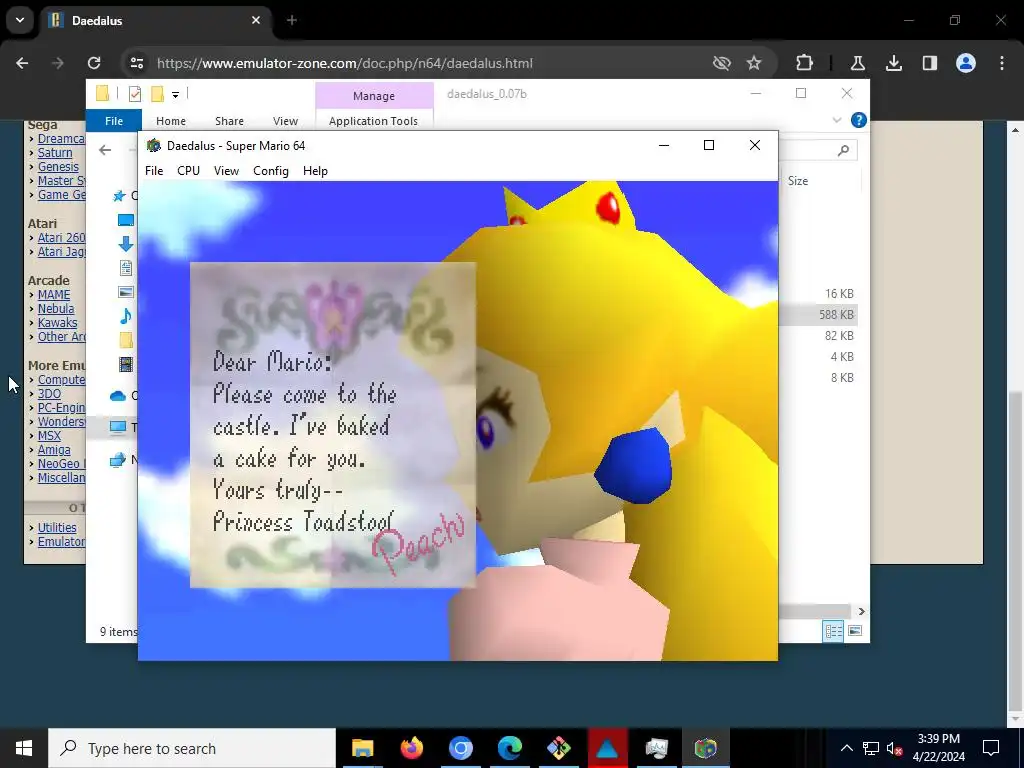Open the Saturn emulators link
The width and height of the screenshot is (1024, 768).
point(55,153)
